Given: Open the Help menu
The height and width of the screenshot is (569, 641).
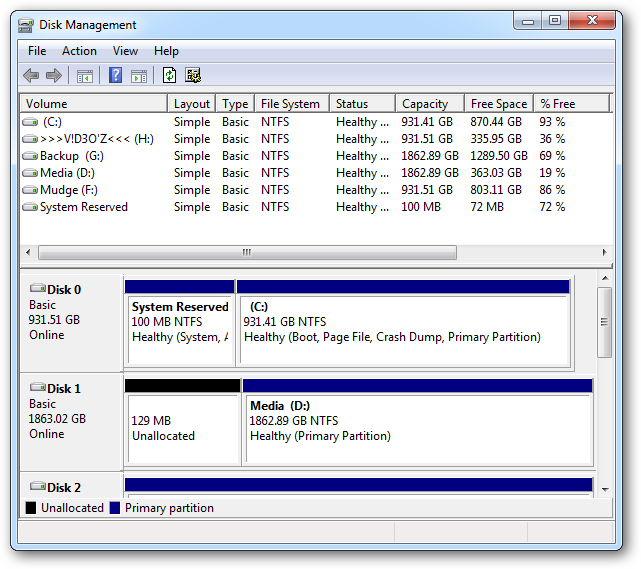Looking at the screenshot, I should (166, 51).
